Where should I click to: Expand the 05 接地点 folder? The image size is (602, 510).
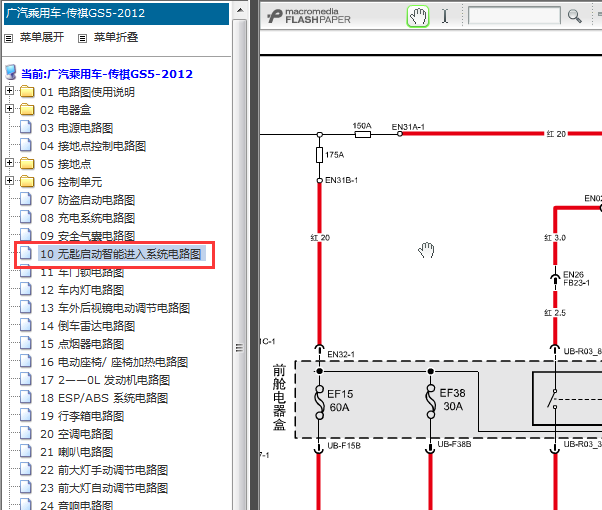pyautogui.click(x=9, y=163)
